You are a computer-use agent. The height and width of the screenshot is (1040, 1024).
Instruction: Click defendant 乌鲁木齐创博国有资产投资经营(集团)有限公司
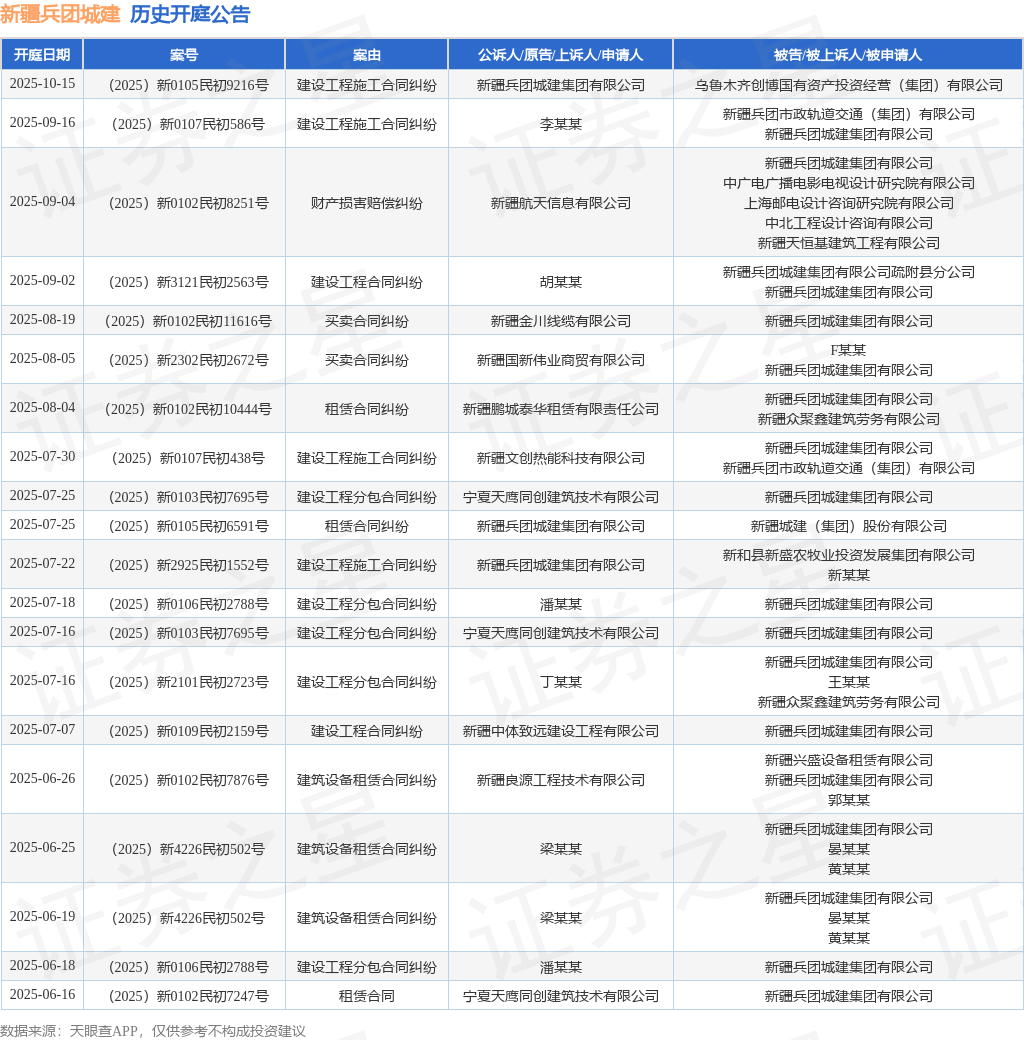pos(848,85)
